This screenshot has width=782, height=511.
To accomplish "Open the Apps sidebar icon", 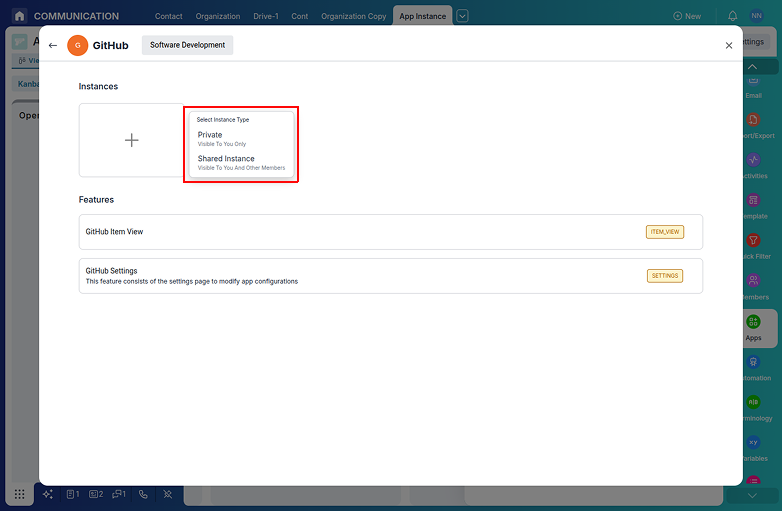I will [x=753, y=322].
